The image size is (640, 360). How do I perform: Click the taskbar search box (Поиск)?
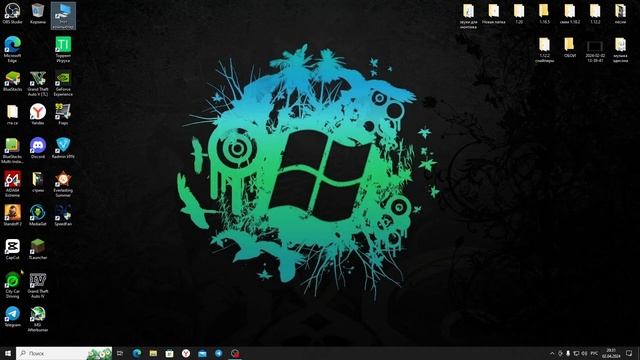click(64, 353)
